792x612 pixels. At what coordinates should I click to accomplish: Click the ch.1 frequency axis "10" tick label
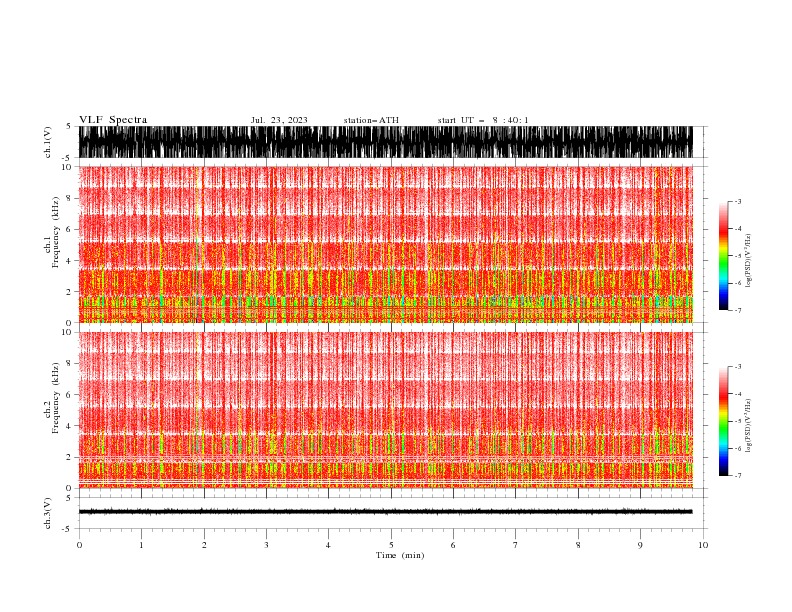67,167
